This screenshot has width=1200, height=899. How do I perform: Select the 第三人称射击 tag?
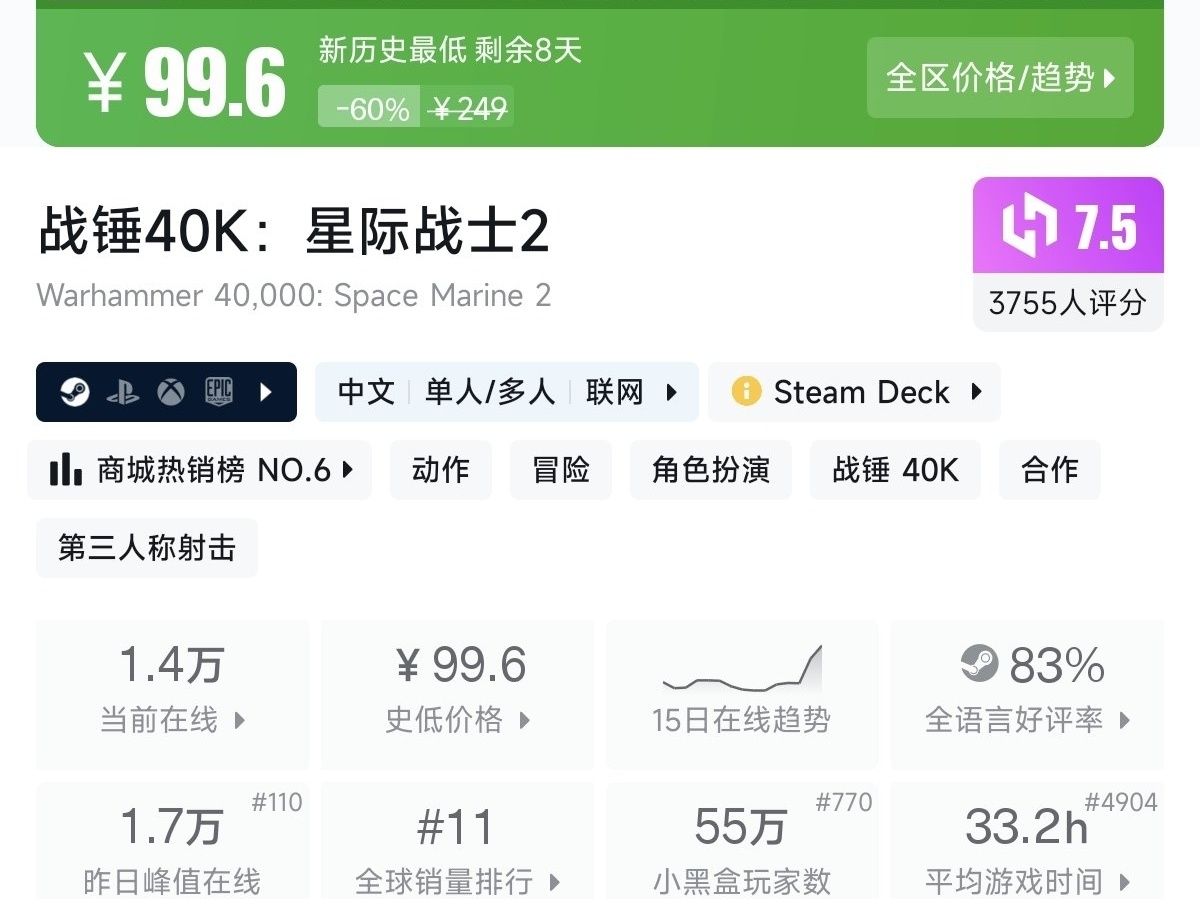[x=147, y=548]
